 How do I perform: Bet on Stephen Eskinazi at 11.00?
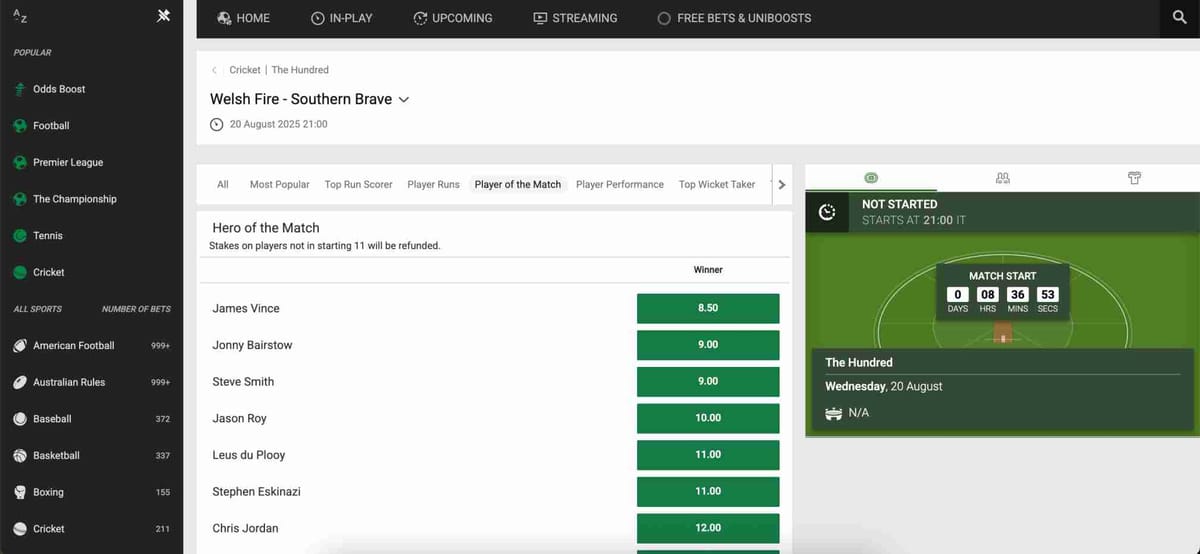(708, 491)
